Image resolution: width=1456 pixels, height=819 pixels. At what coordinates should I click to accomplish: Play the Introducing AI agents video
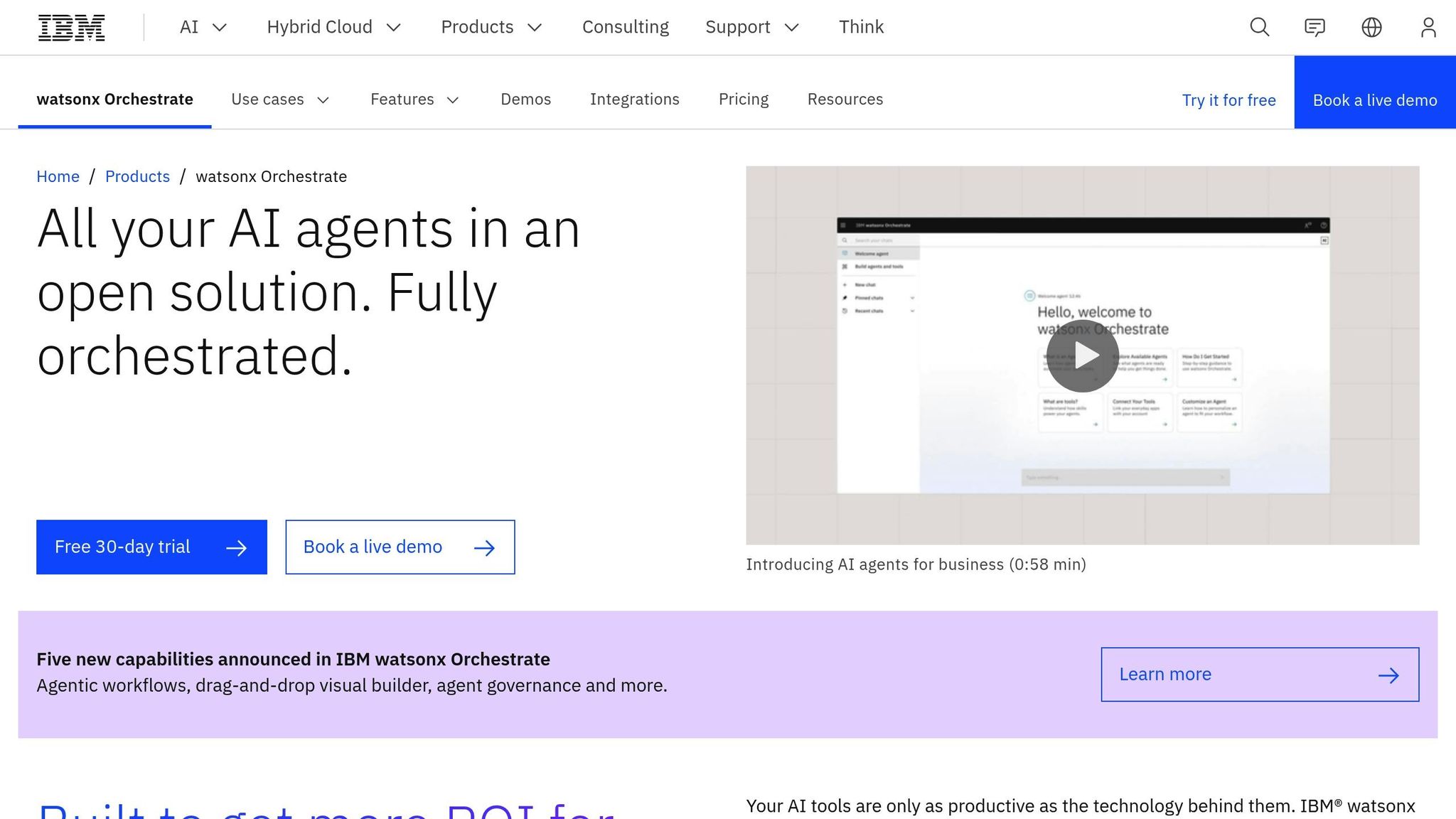[1082, 355]
